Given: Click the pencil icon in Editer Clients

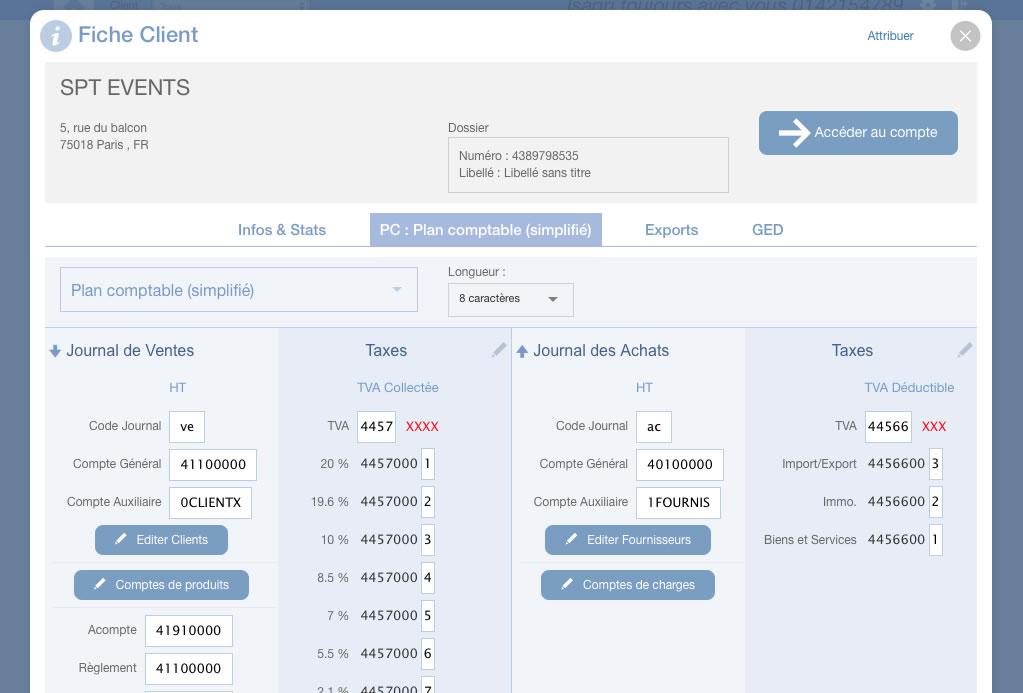Looking at the screenshot, I should pyautogui.click(x=121, y=539).
